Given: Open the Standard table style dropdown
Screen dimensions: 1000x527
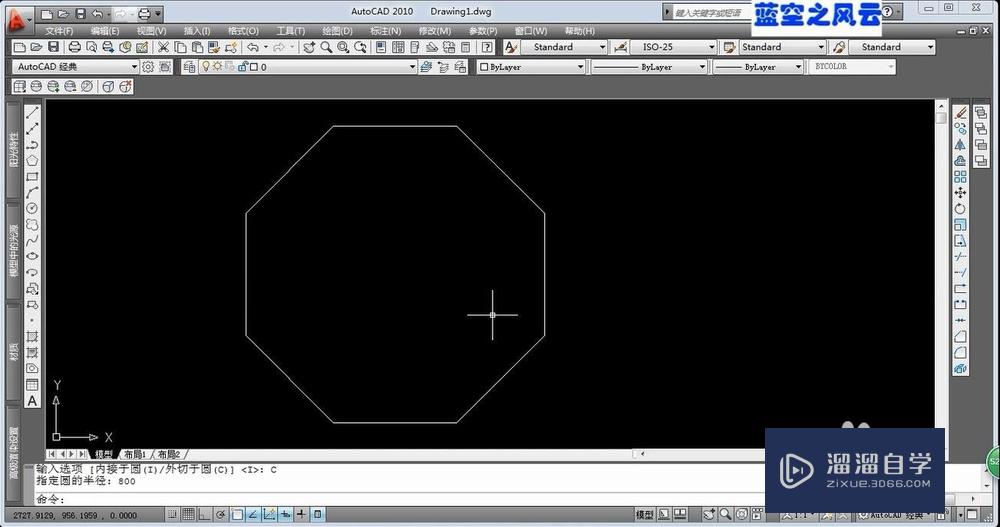Looking at the screenshot, I should pyautogui.click(x=783, y=47).
